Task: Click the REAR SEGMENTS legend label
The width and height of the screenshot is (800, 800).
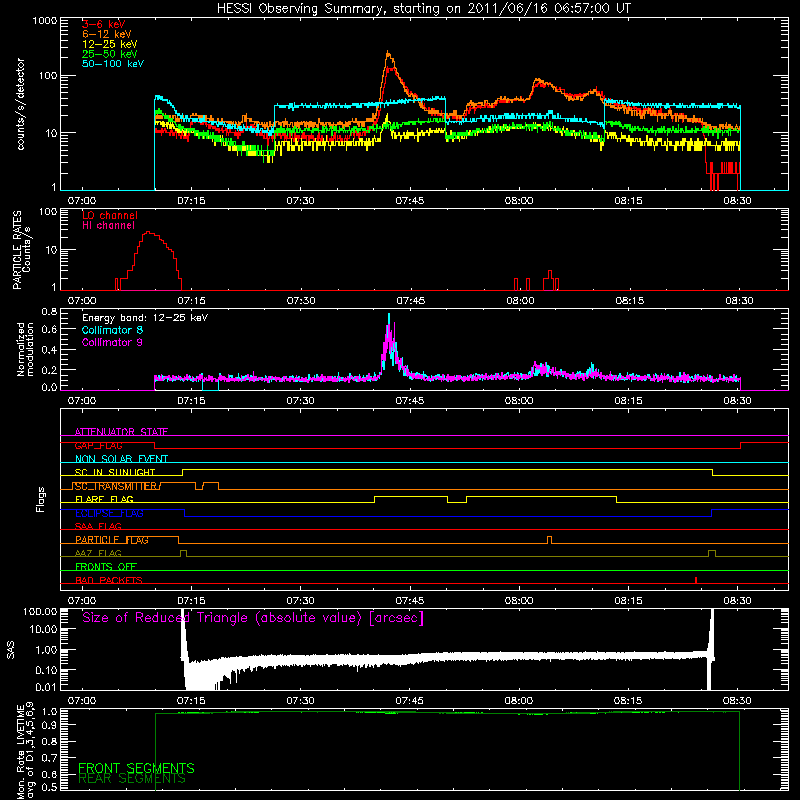Action: coord(132,779)
